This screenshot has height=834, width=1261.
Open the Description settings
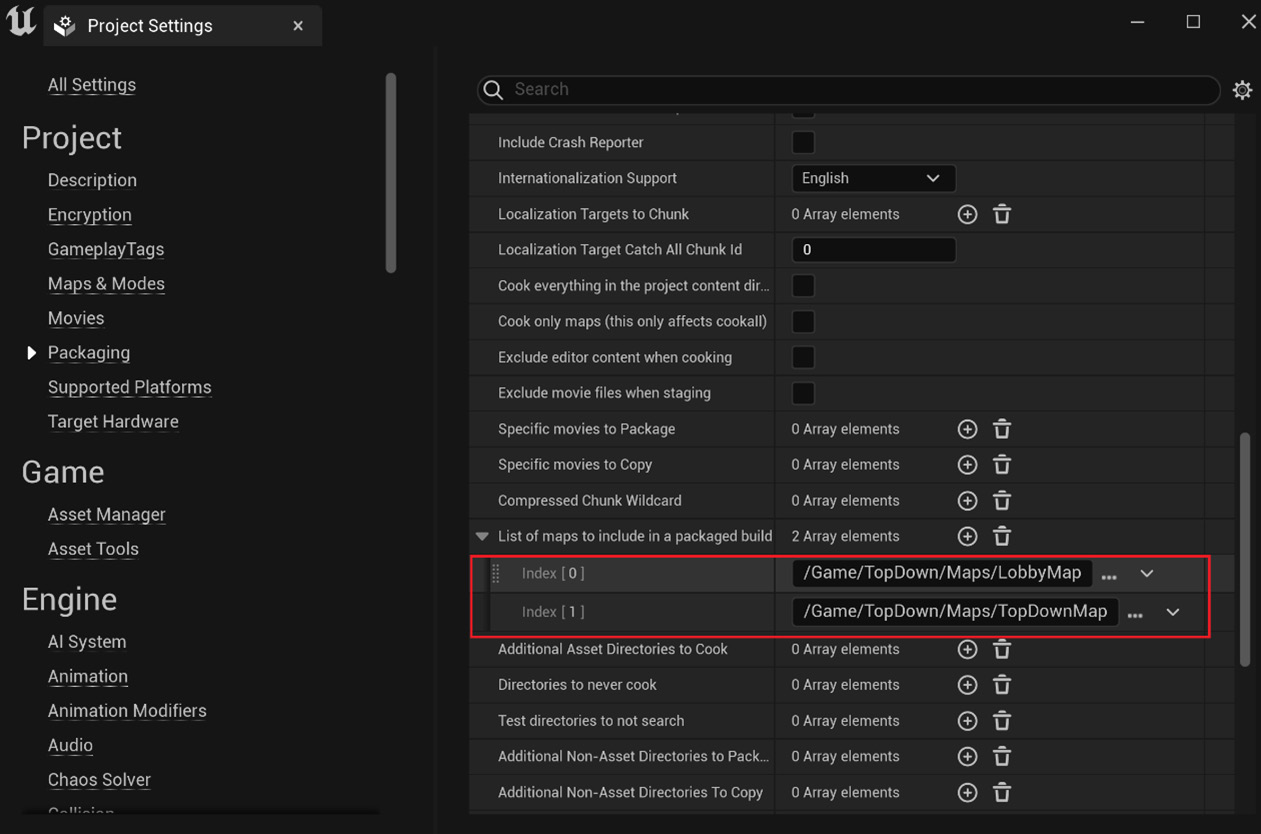coord(92,180)
